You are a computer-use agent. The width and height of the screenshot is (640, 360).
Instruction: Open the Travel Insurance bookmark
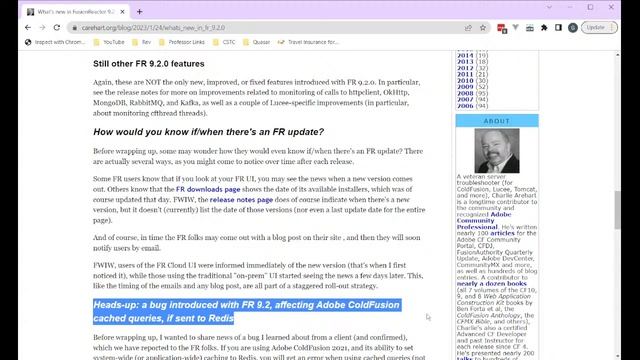(308, 42)
